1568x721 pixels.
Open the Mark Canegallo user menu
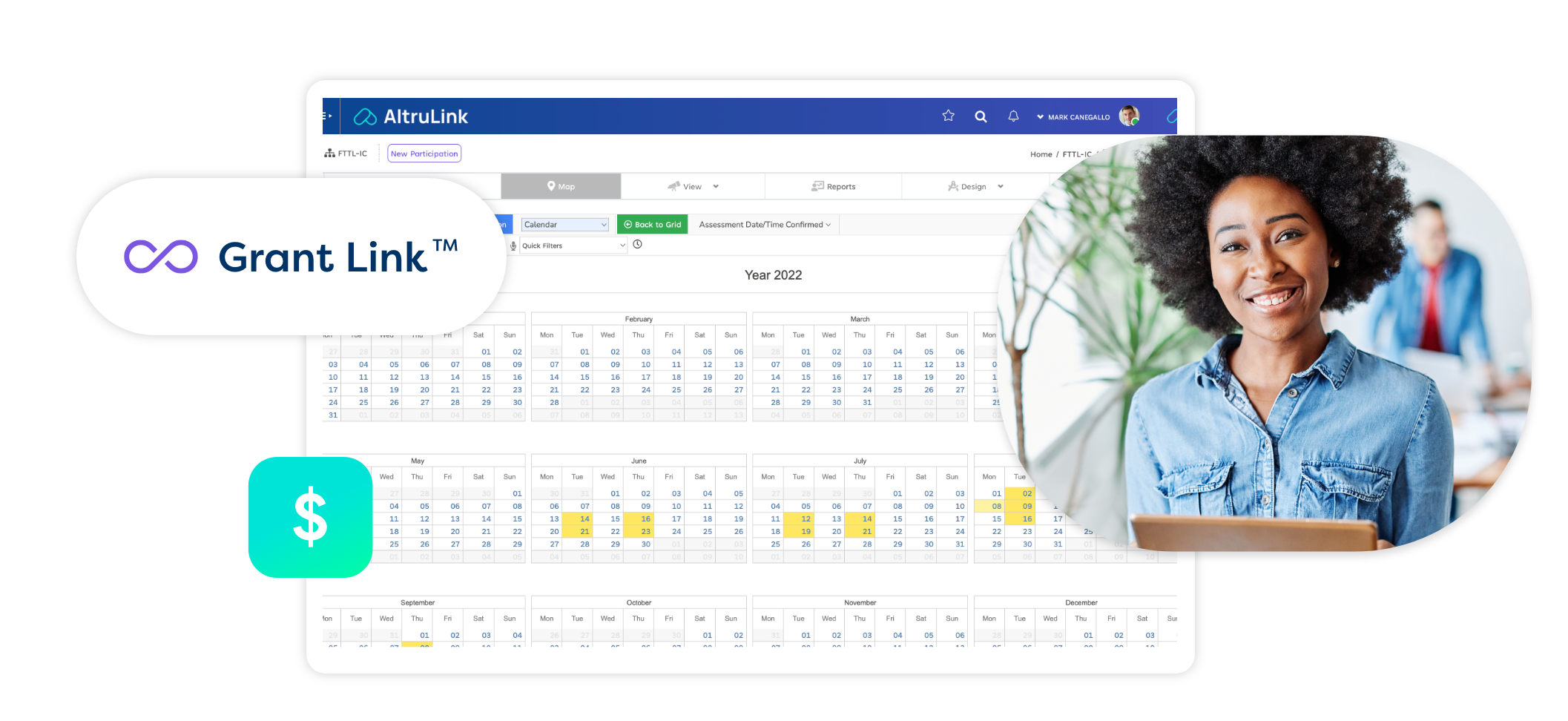[x=1073, y=117]
